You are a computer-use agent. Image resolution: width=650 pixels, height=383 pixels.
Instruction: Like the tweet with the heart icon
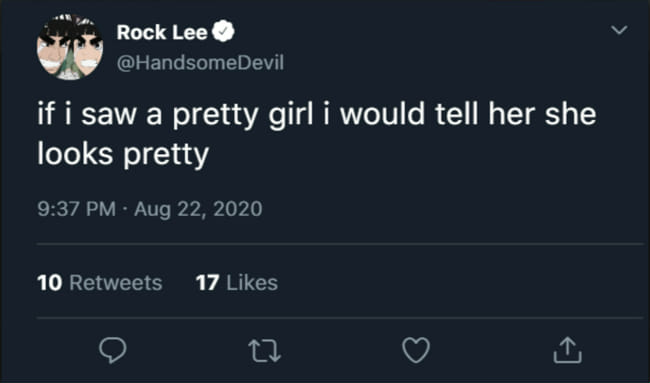416,350
